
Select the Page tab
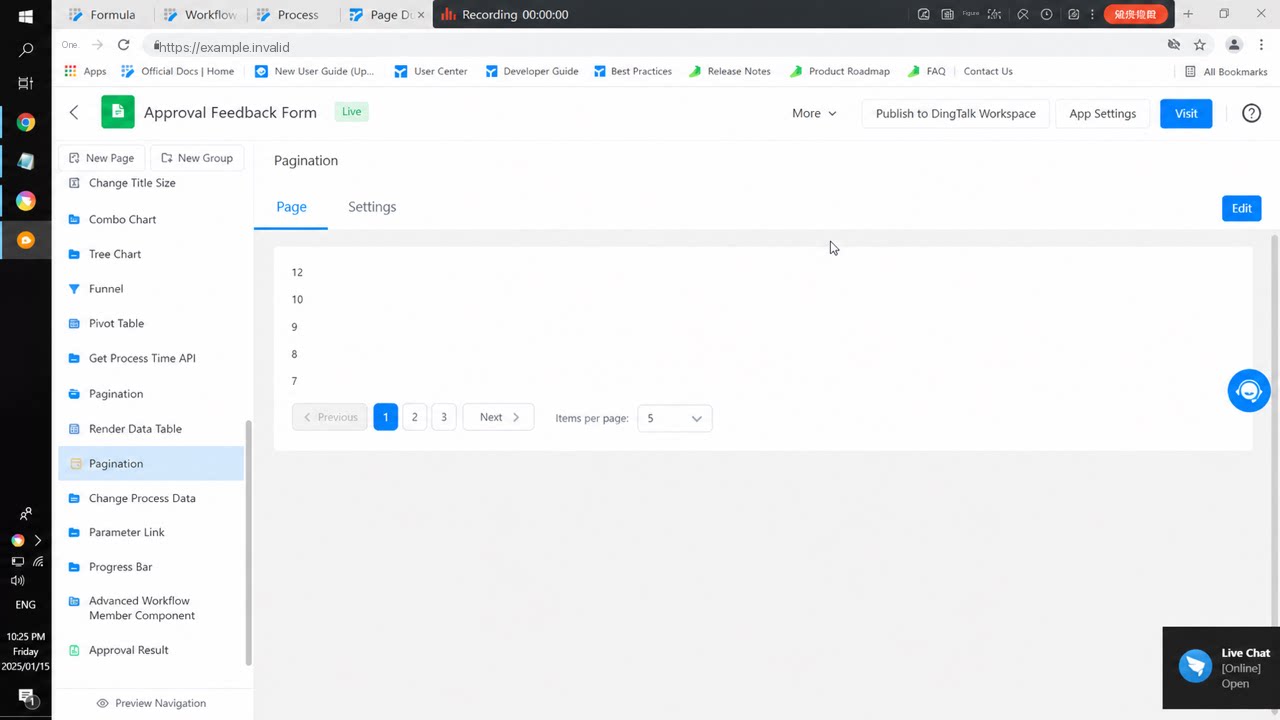(x=291, y=207)
